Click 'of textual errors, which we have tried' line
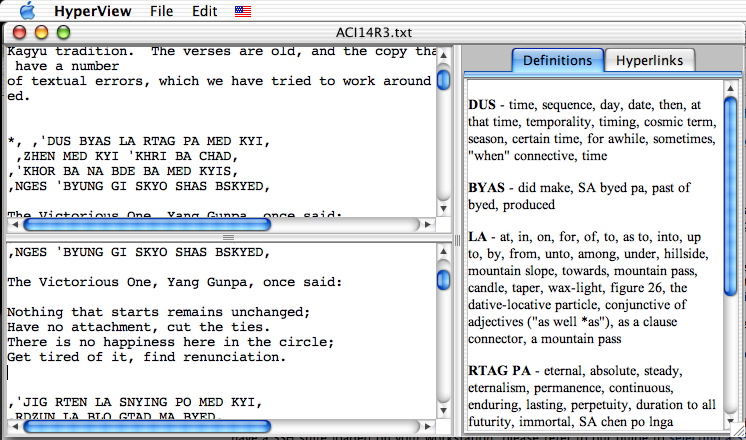Screen dimensions: 746x440 coord(219,81)
